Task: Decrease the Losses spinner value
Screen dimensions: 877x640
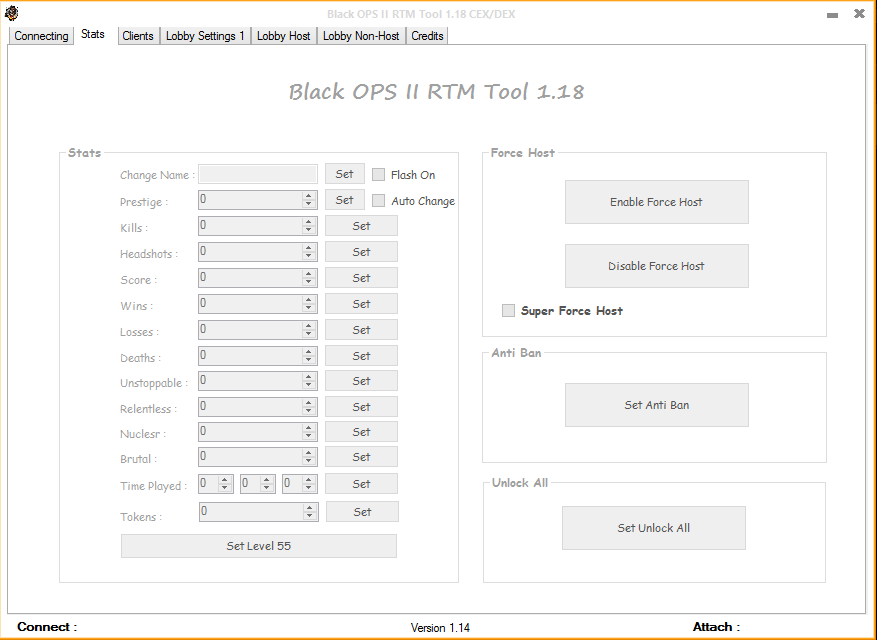Action: click(309, 334)
